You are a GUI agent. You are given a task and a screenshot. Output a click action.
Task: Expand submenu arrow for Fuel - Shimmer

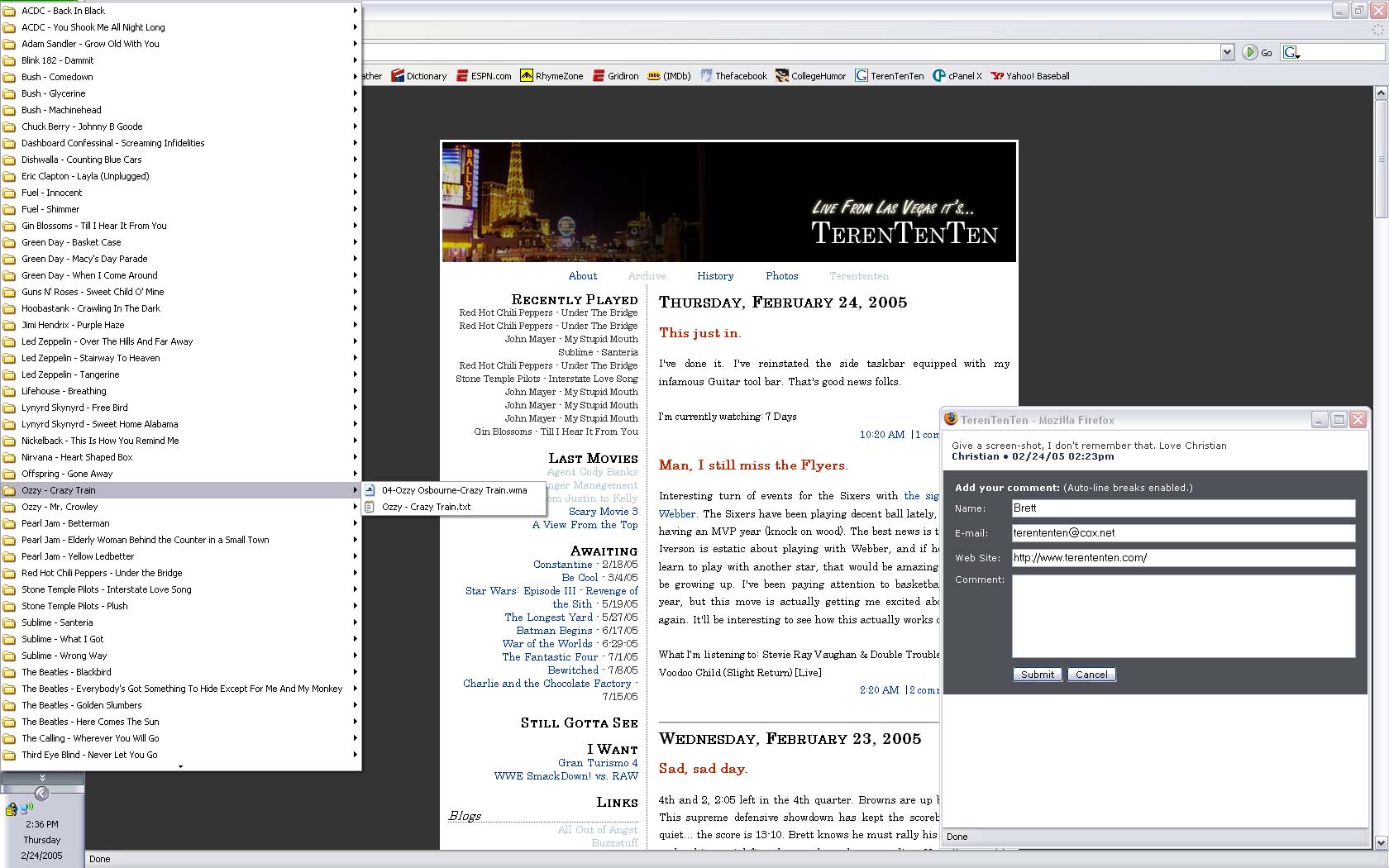point(356,209)
